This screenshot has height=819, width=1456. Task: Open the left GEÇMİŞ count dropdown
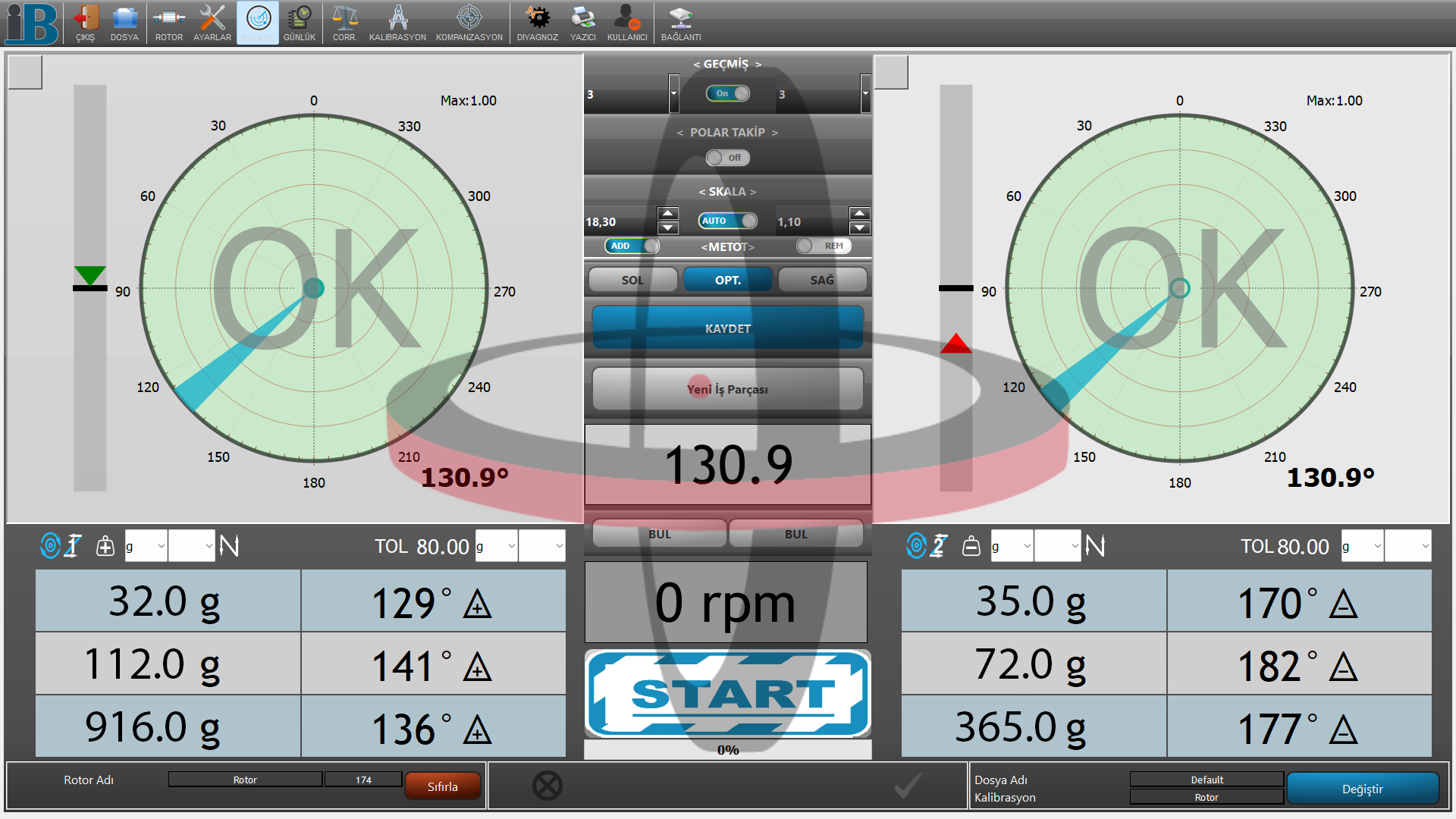(x=673, y=94)
